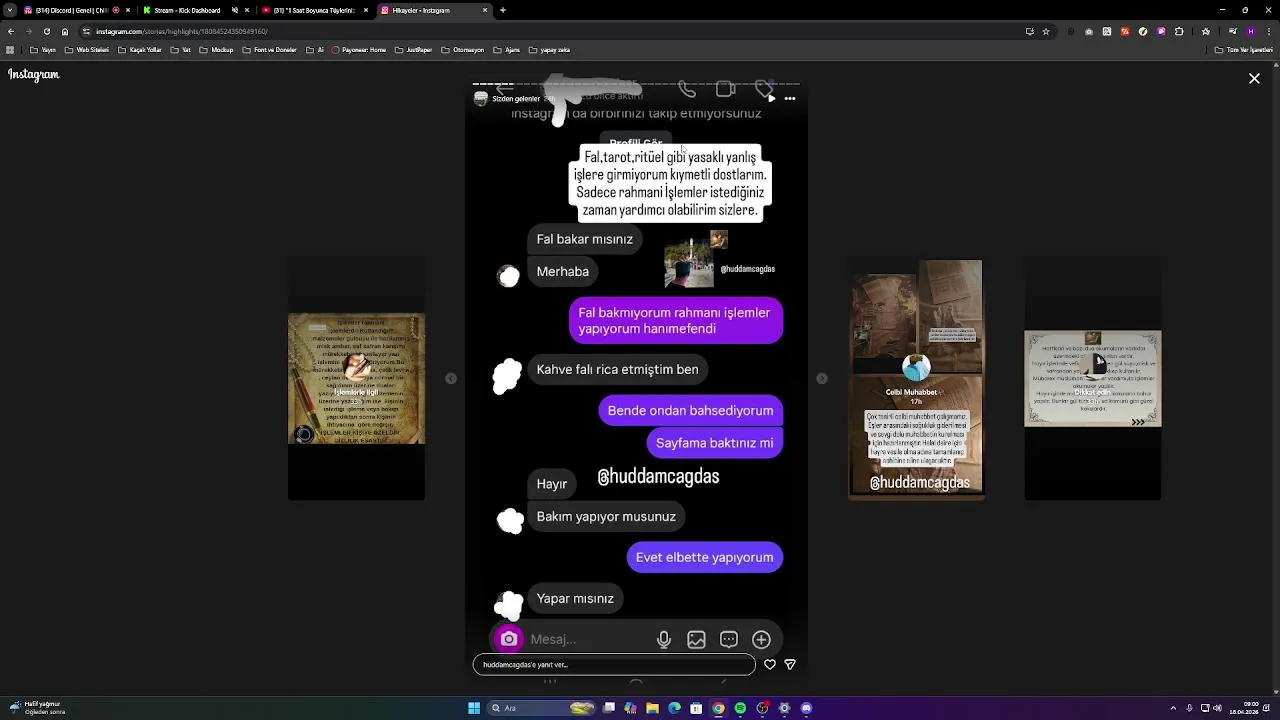Open the left preview story thumbnail
The width and height of the screenshot is (1280, 720).
pos(356,378)
